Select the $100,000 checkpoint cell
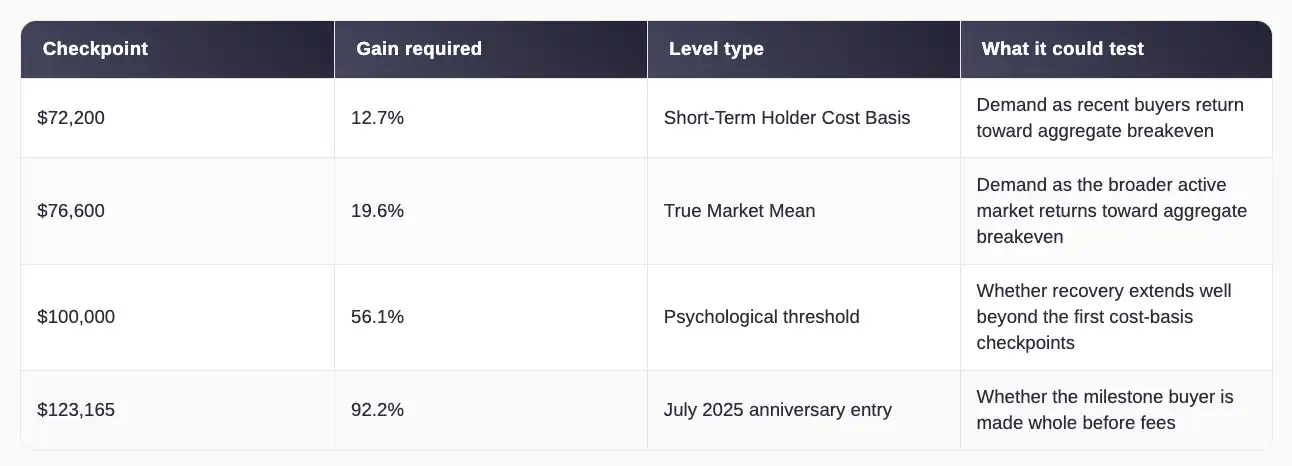Screen dimensions: 1292x466 click(177, 317)
